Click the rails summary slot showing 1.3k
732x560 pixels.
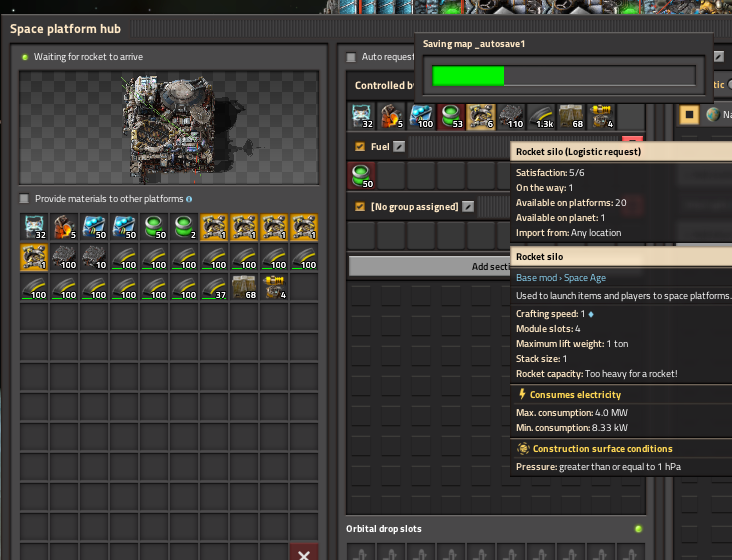click(541, 117)
